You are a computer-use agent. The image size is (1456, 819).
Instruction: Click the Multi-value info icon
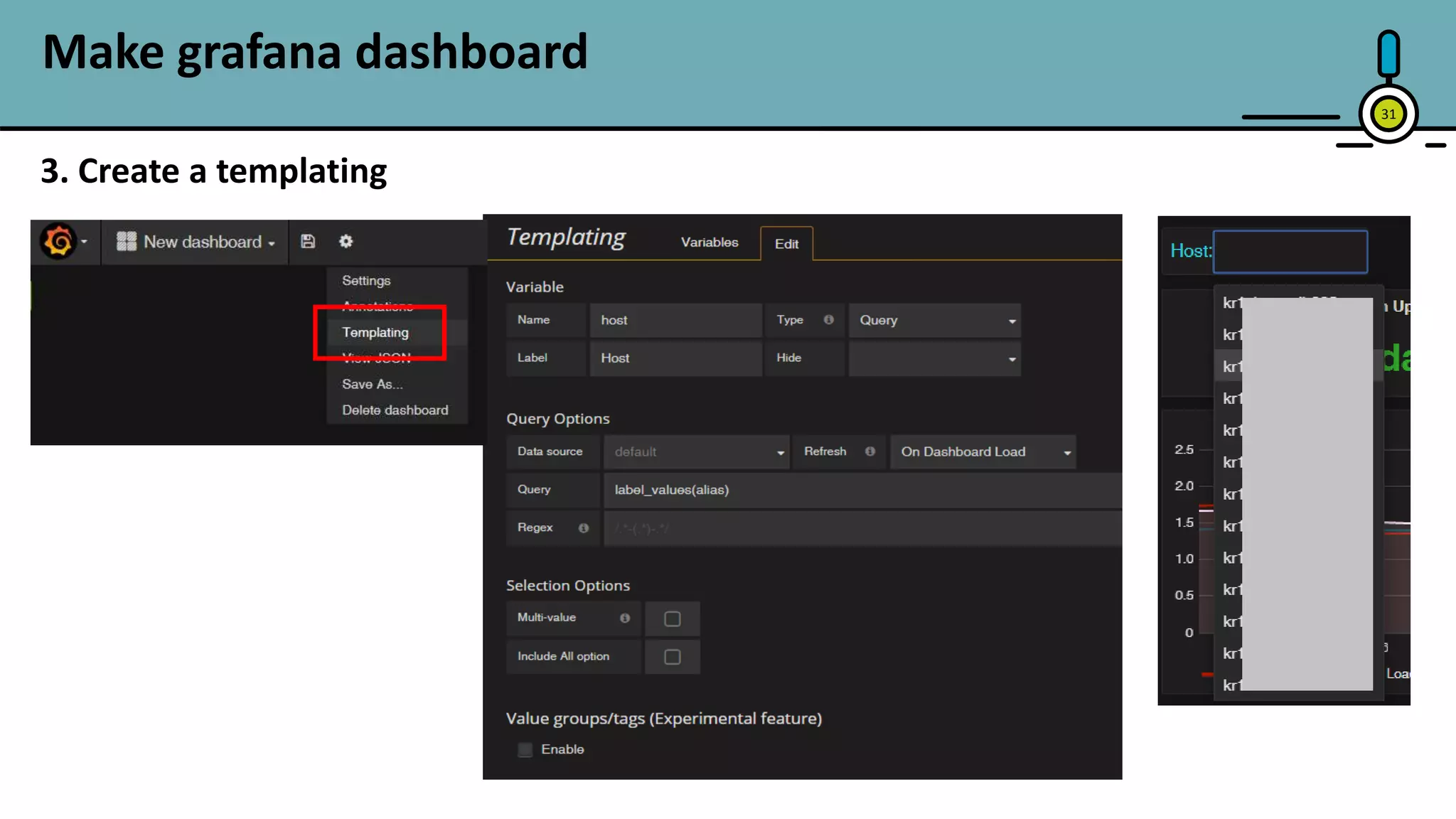click(x=624, y=618)
